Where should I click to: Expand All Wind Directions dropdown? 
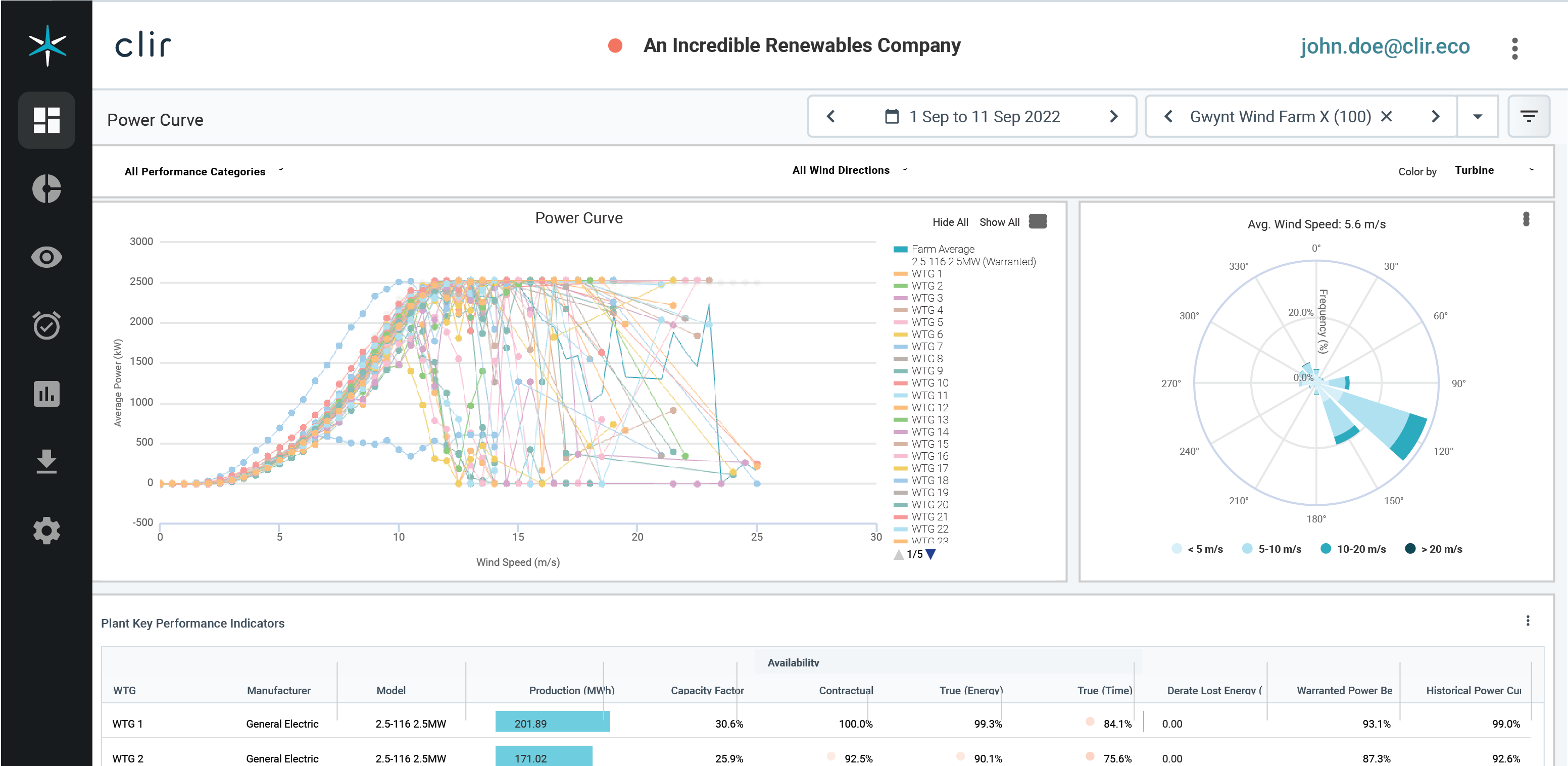click(x=850, y=170)
